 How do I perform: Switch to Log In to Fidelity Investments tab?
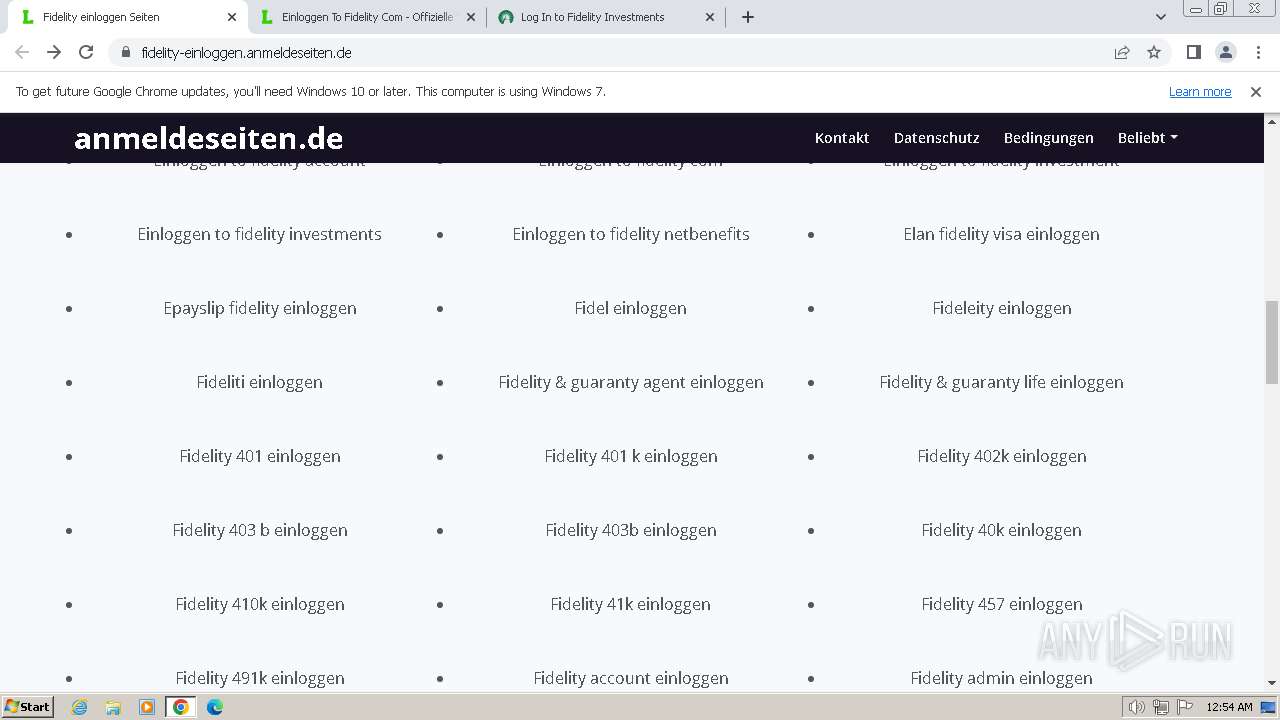coord(606,17)
